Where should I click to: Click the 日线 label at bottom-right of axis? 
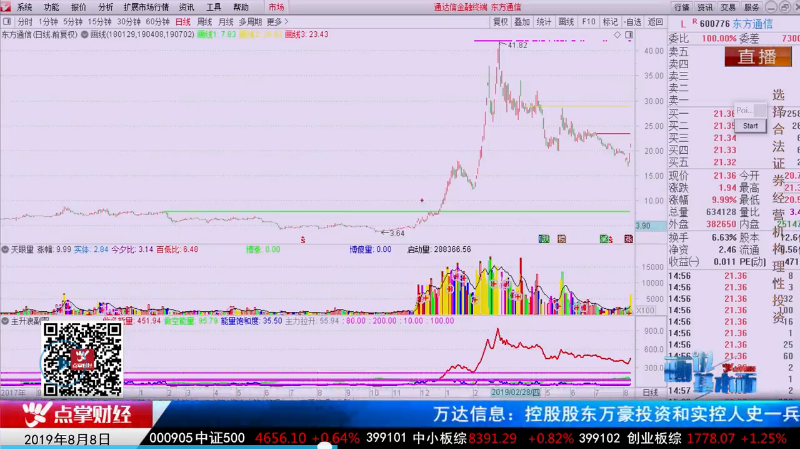[650, 392]
